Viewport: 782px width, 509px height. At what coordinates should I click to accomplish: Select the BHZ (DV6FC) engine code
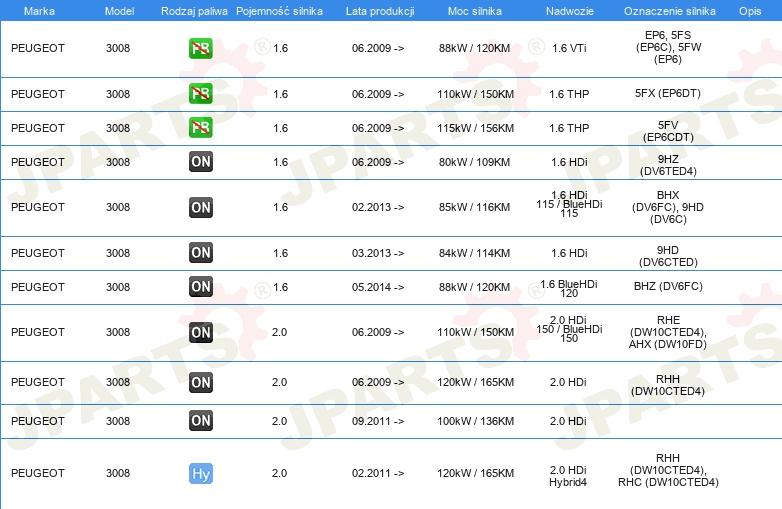pos(668,286)
